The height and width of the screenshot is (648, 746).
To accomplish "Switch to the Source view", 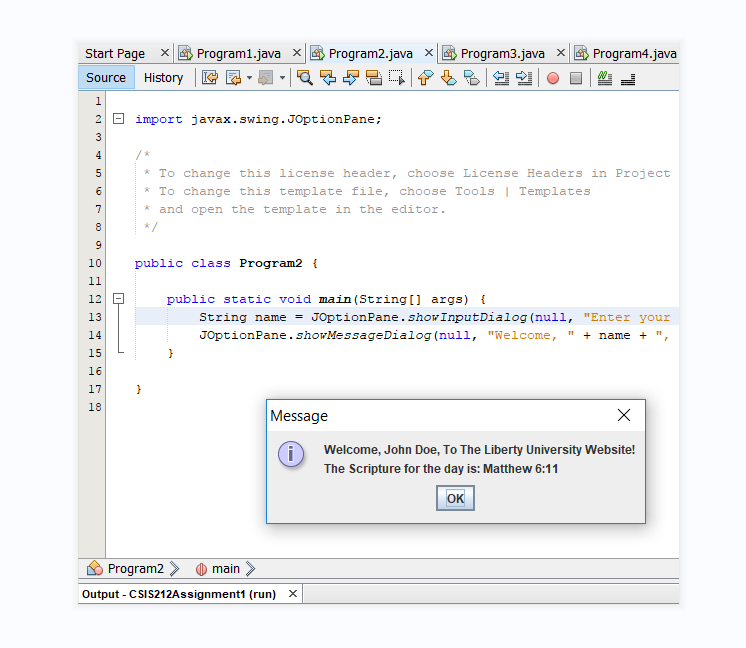I will coord(106,78).
